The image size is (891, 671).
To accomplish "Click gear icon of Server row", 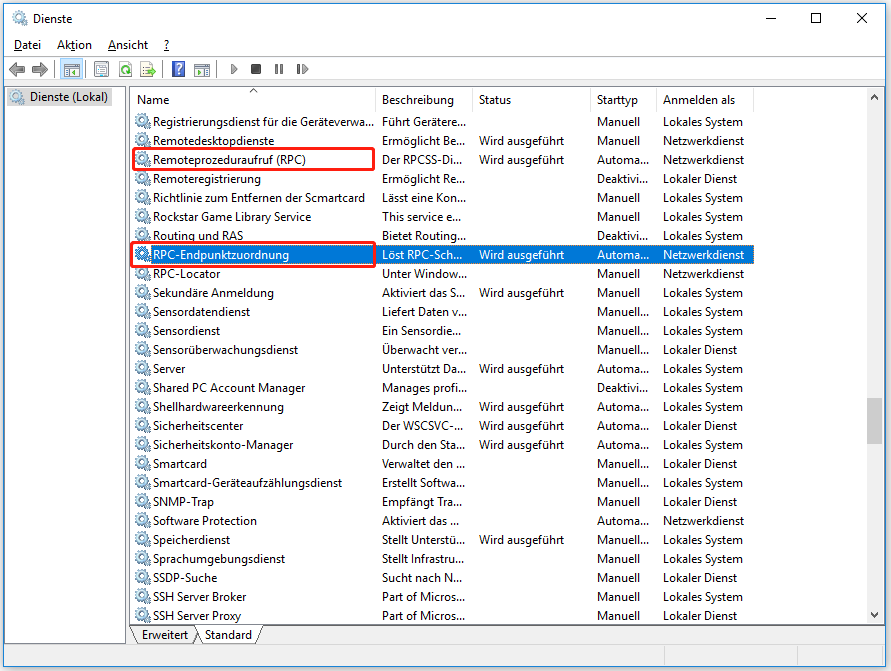I will (x=143, y=368).
